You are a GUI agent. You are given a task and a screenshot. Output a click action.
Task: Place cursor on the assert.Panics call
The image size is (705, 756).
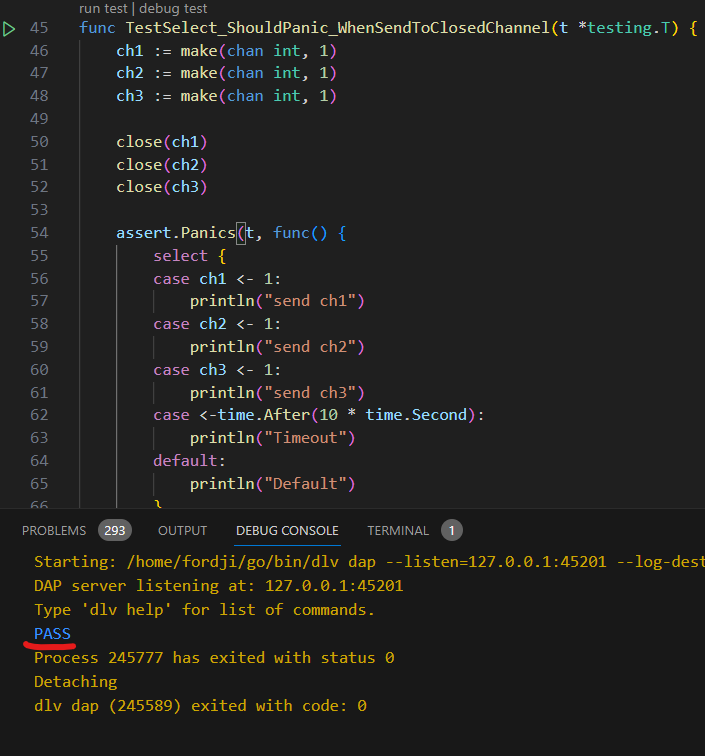pos(175,233)
